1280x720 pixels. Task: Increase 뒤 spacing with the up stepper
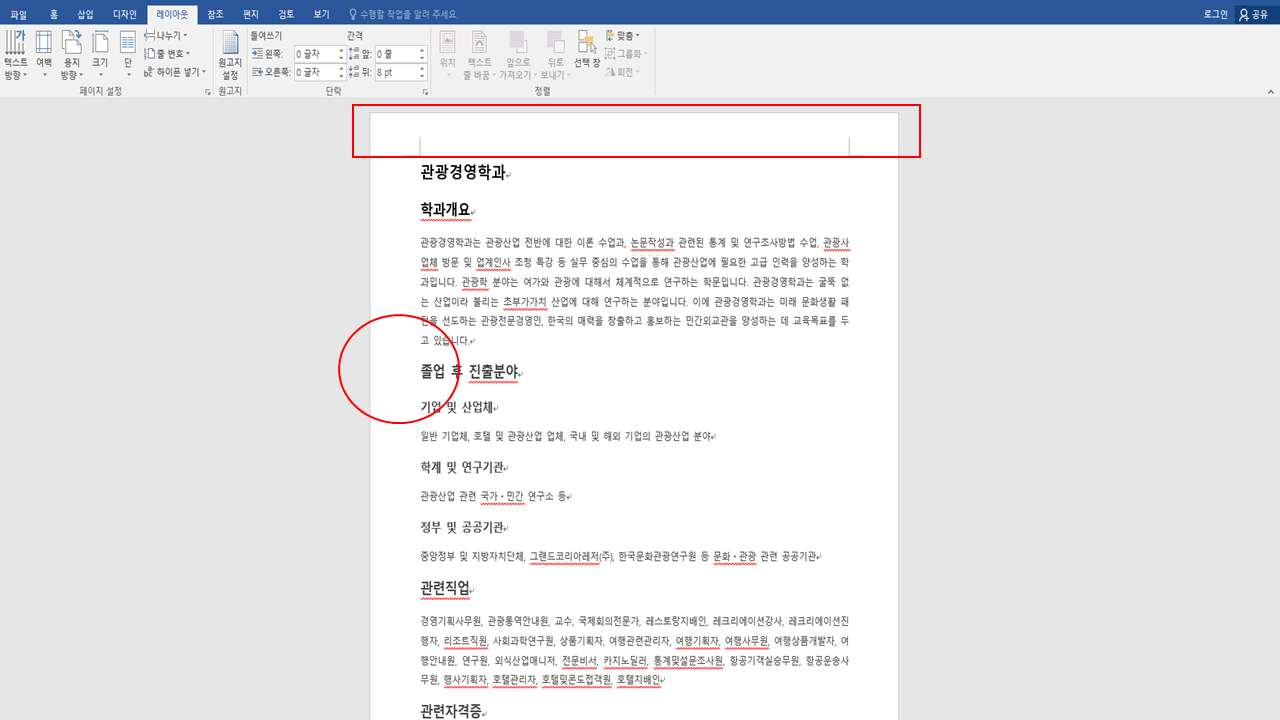pos(422,67)
